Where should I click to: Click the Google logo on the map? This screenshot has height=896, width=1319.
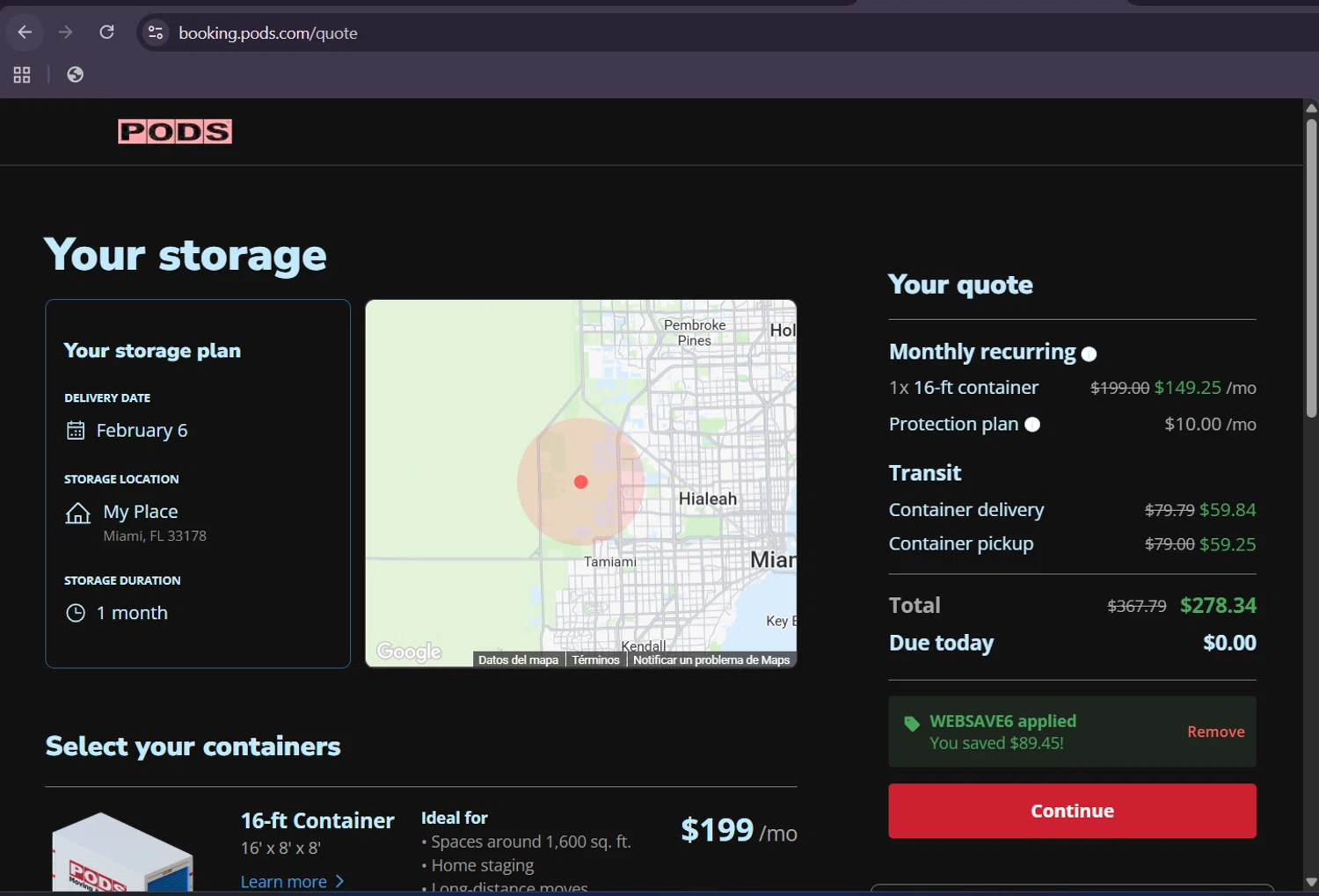(x=409, y=652)
